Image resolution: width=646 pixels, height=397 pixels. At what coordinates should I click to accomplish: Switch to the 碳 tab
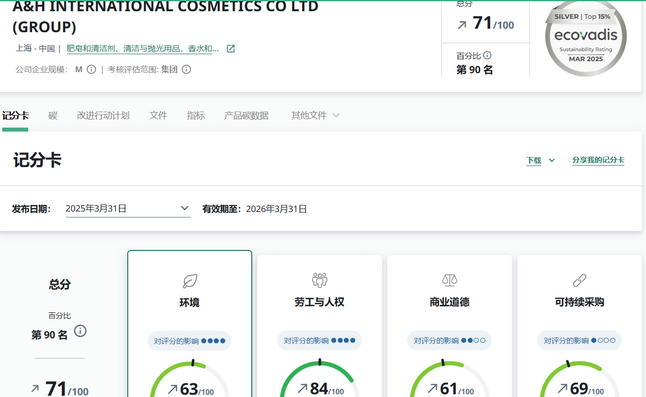(x=53, y=116)
